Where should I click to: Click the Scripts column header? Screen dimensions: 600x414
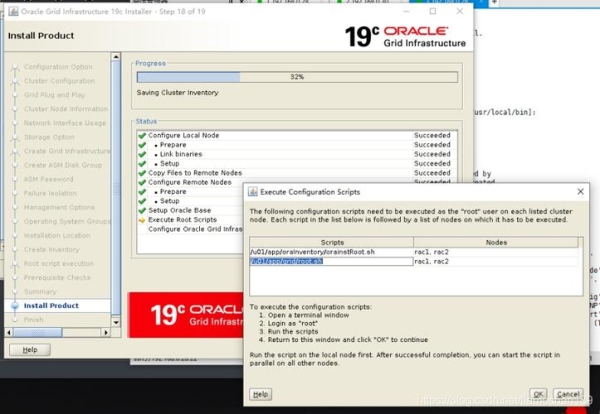click(332, 242)
